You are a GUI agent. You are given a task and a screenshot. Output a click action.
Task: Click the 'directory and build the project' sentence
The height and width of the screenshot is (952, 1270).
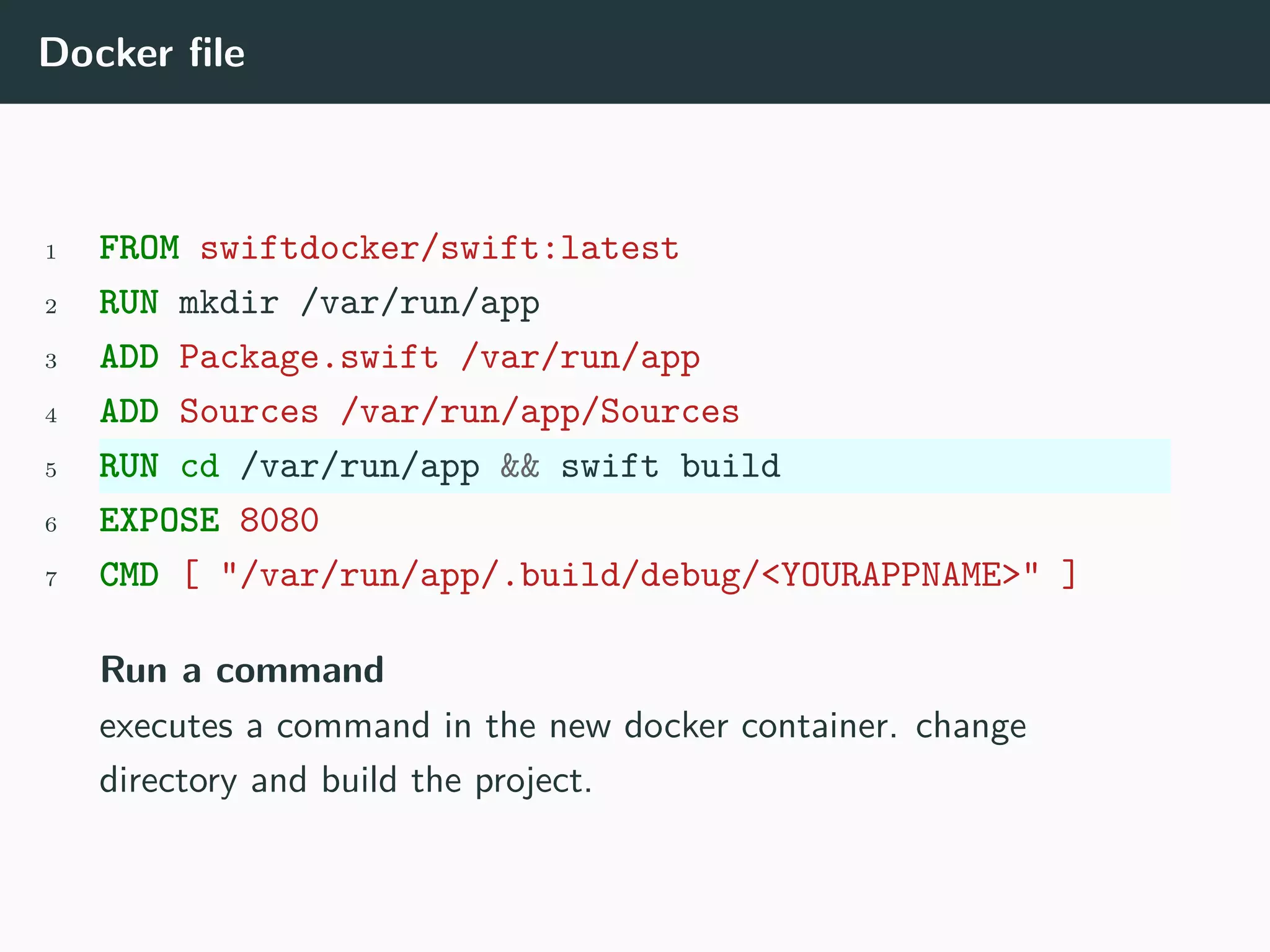pyautogui.click(x=345, y=780)
